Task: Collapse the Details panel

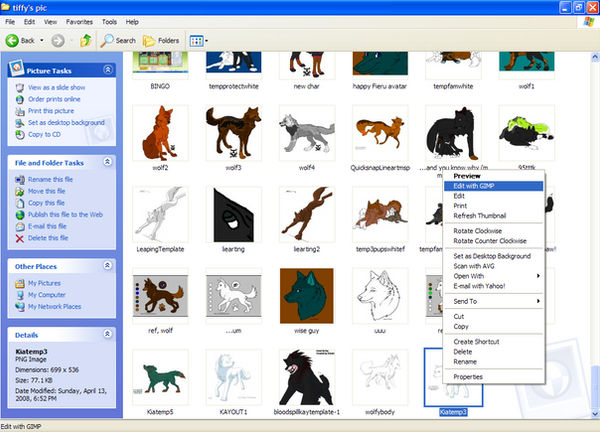Action: [108, 334]
